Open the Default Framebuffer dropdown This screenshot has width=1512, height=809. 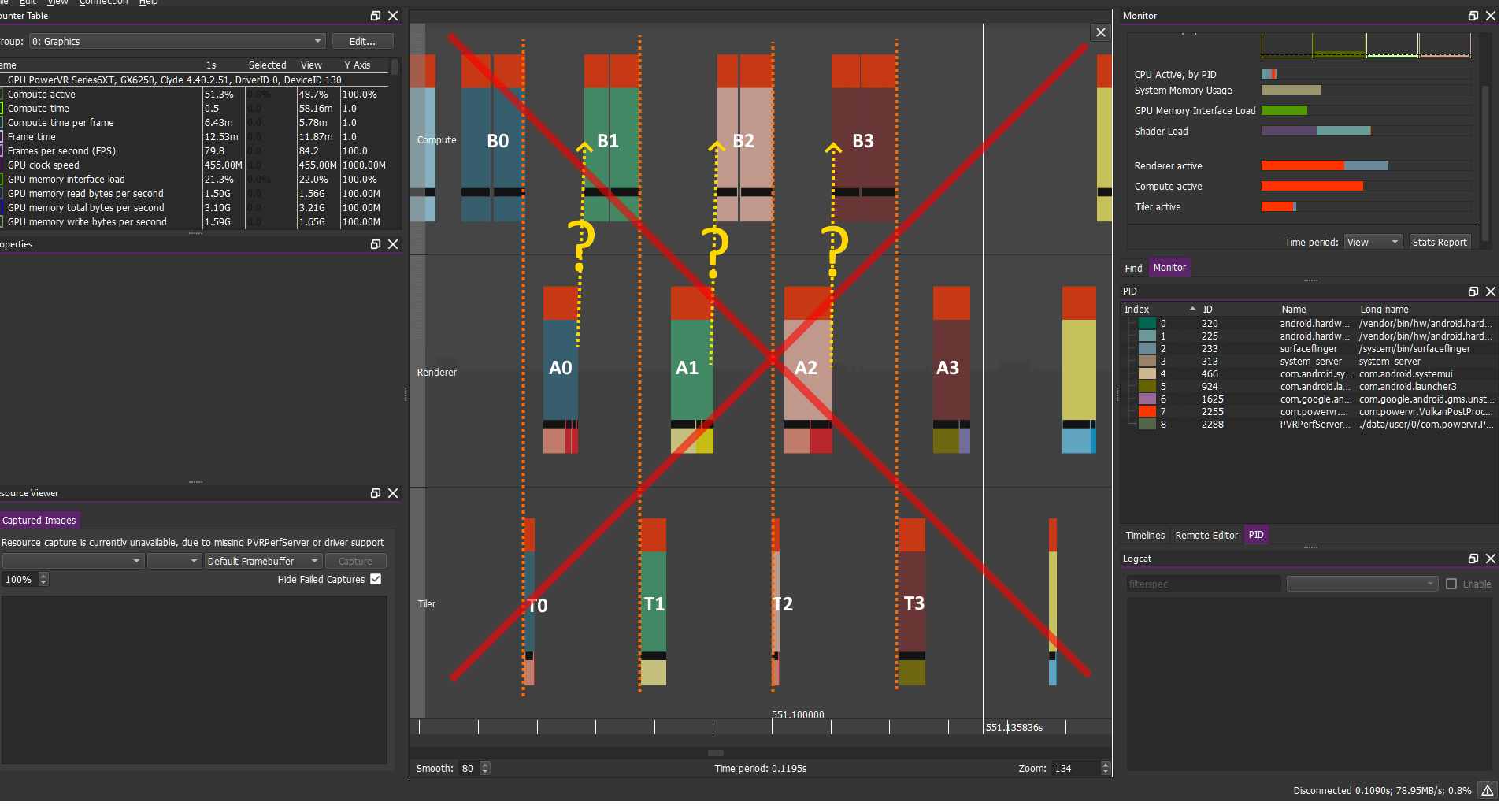(x=263, y=561)
